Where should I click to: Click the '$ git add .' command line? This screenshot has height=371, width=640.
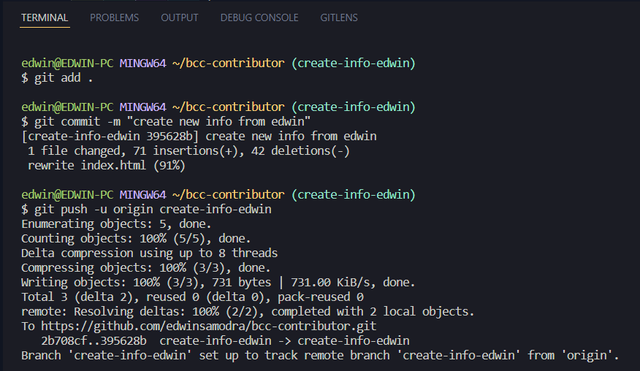(57, 78)
